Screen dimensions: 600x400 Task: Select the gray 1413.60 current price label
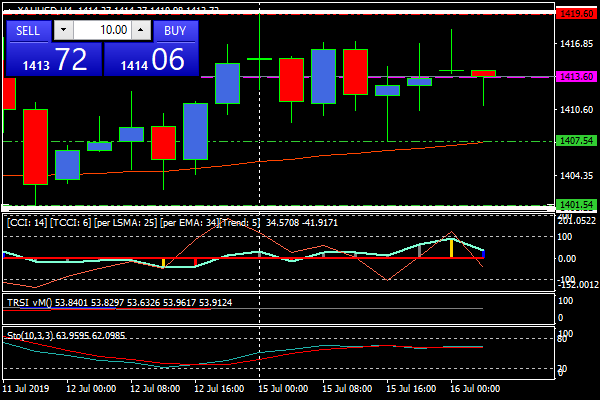tap(575, 77)
